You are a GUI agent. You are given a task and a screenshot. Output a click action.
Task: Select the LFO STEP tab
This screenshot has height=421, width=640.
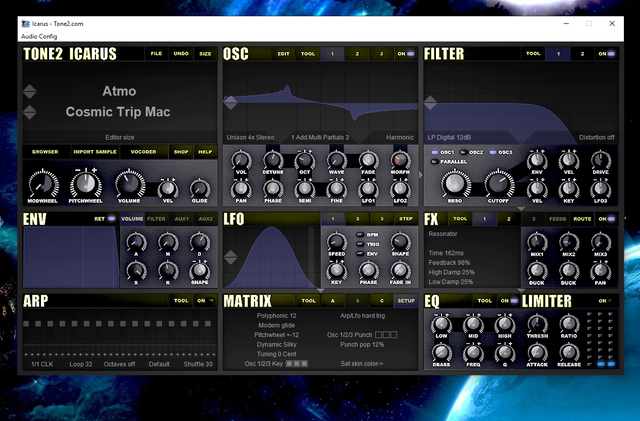(x=406, y=219)
